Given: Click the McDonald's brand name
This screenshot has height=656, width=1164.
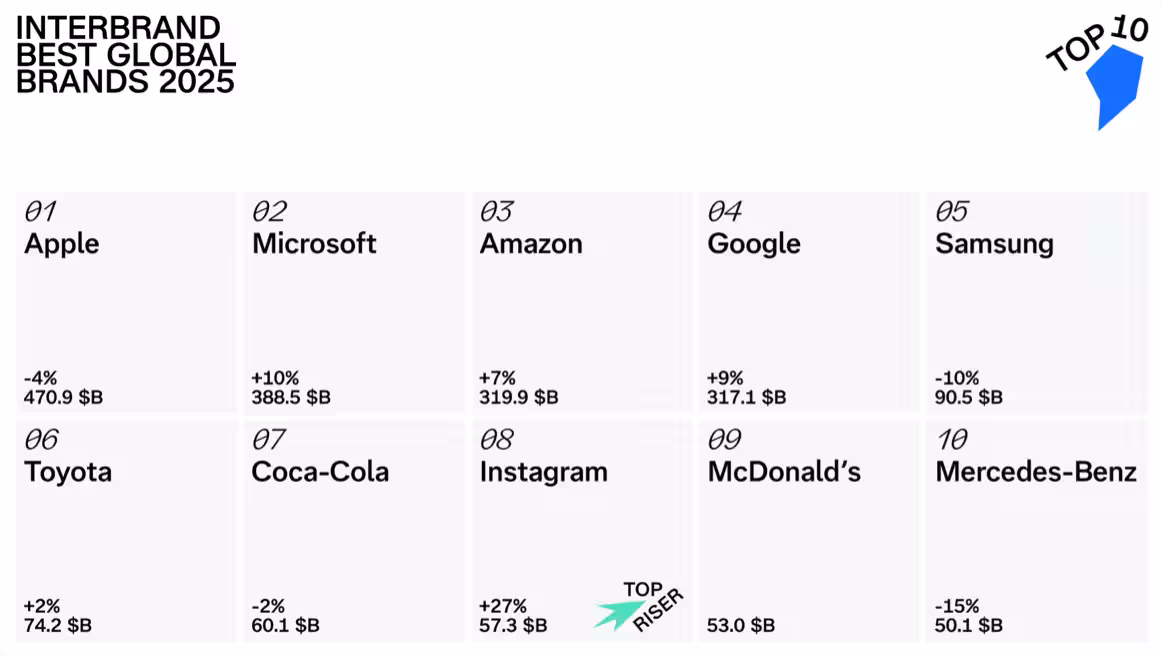Looking at the screenshot, I should pyautogui.click(x=784, y=472).
